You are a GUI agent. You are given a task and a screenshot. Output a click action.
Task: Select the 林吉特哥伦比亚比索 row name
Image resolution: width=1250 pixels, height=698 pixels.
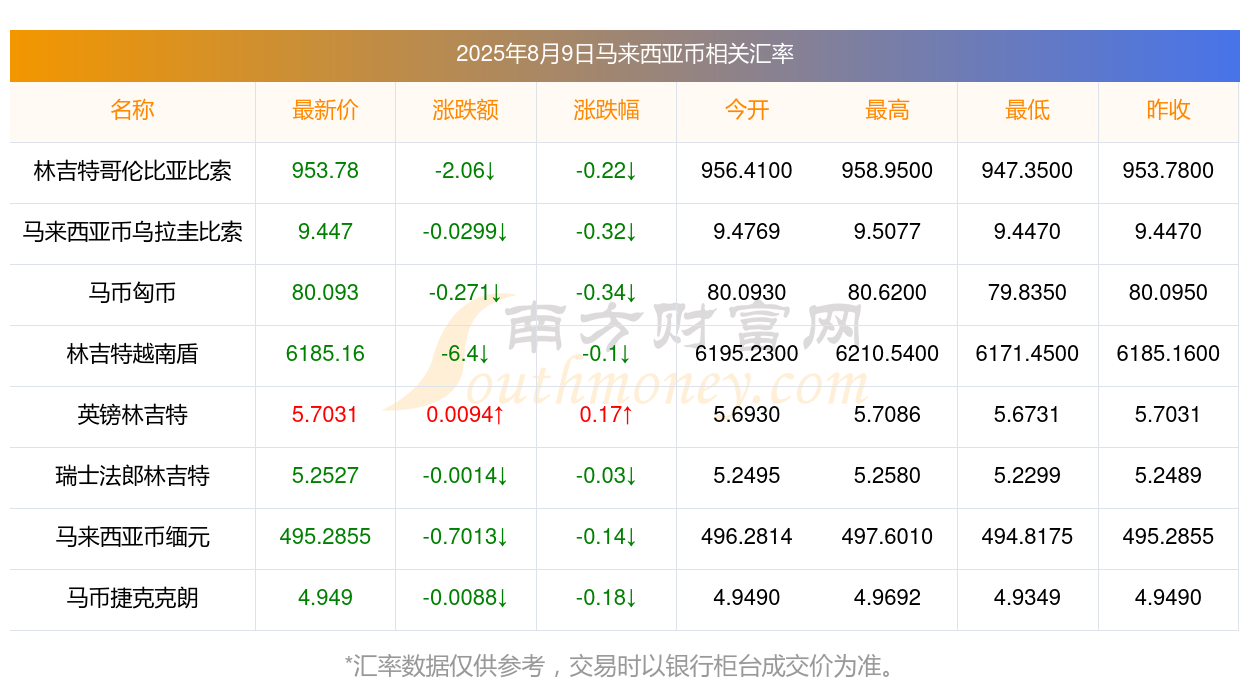(x=133, y=171)
